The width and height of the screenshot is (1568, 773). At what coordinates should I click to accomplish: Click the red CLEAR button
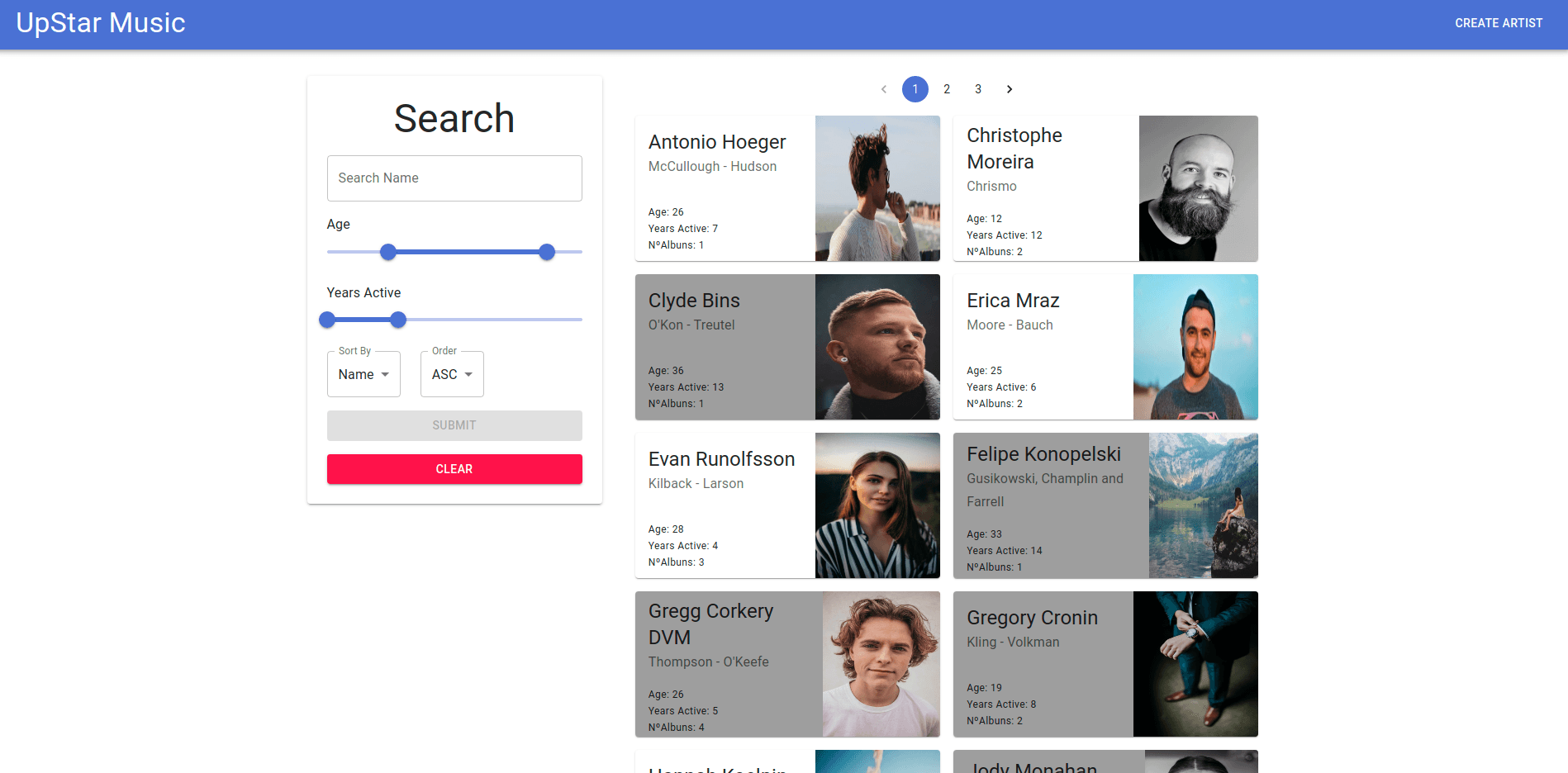click(x=454, y=469)
